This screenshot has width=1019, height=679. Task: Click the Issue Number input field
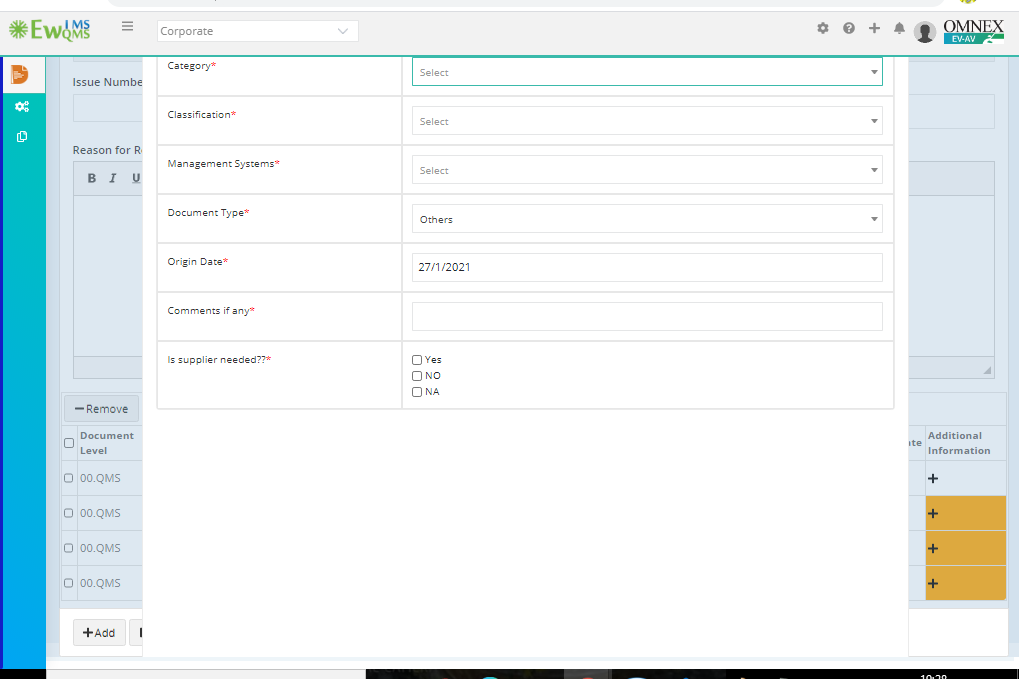[x=108, y=109]
